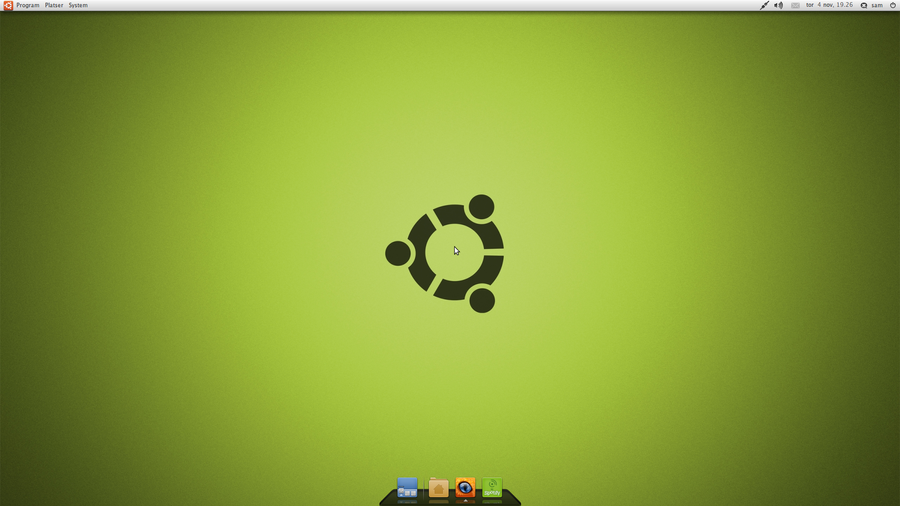Click the date and time 'tor 4 nov, 19.26'
Screen dimensions: 900x506
click(x=829, y=5)
